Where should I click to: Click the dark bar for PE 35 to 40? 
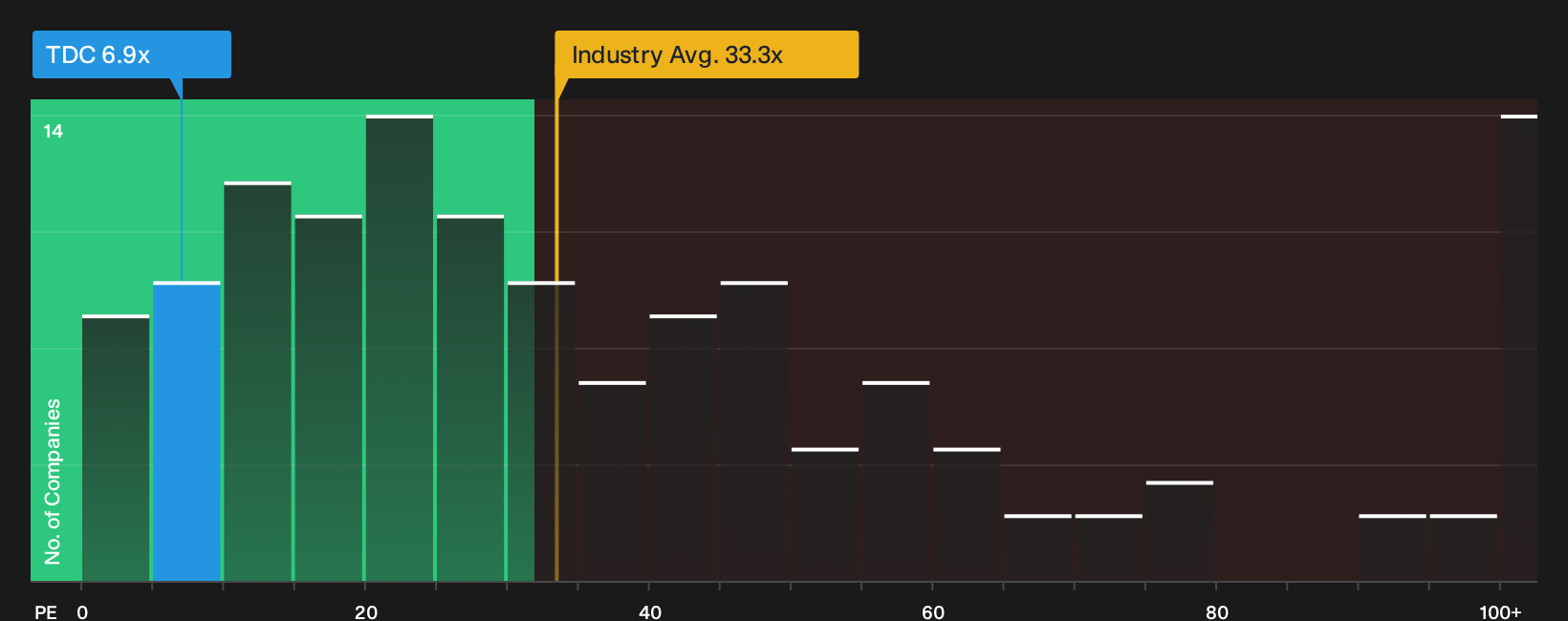[x=612, y=482]
